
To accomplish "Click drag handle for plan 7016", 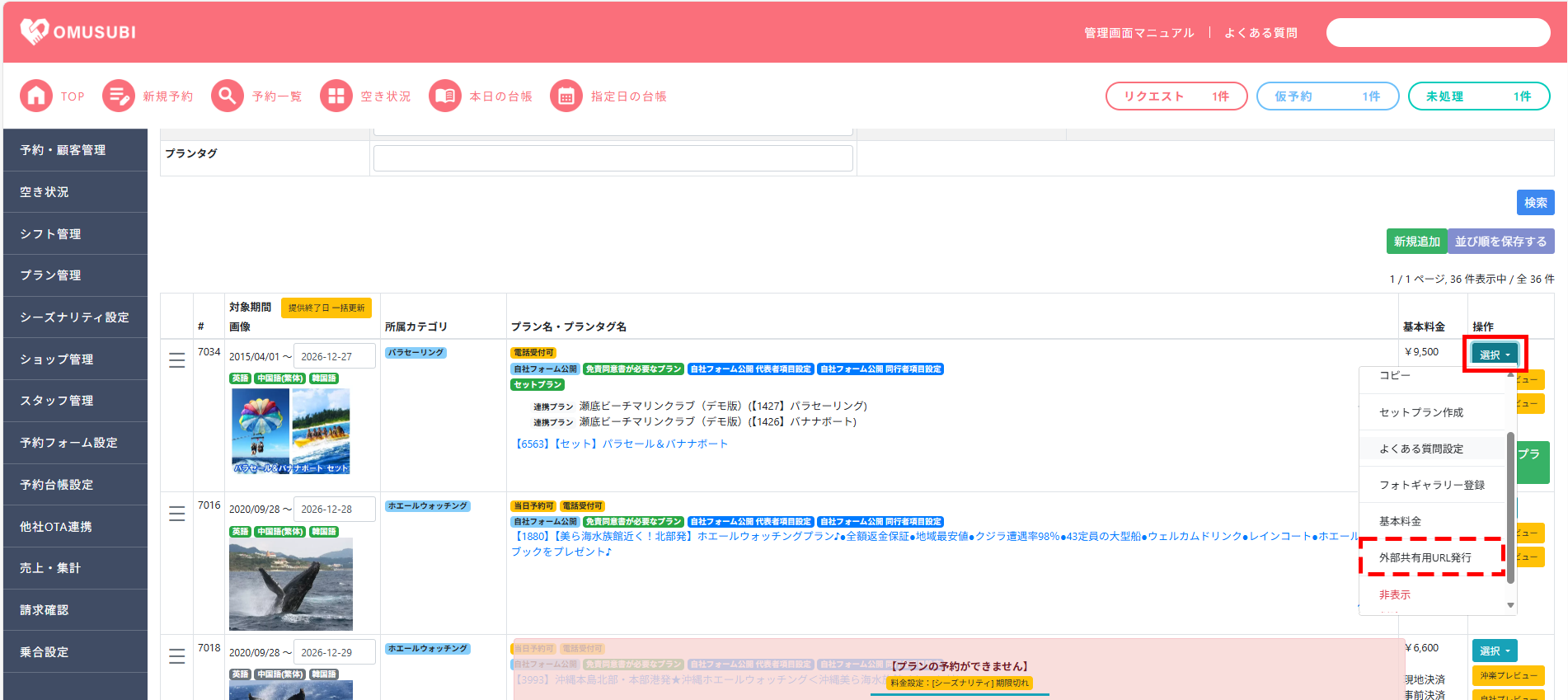I will pos(176,514).
